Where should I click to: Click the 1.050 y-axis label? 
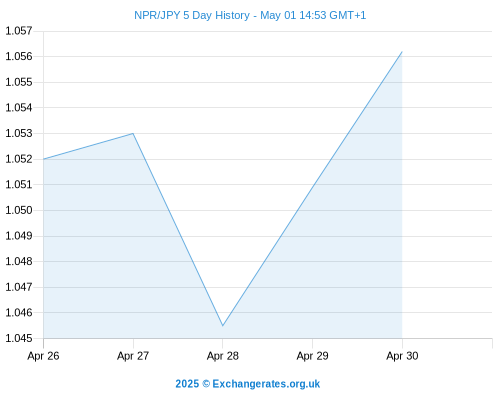click(19, 210)
